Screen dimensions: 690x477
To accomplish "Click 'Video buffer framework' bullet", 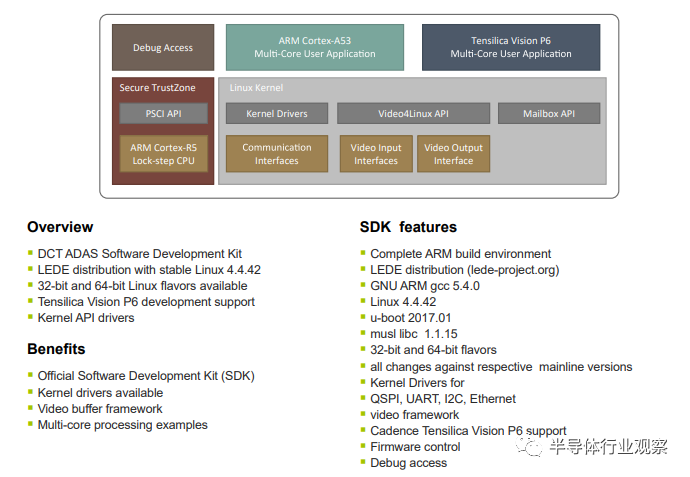I will [x=100, y=409].
